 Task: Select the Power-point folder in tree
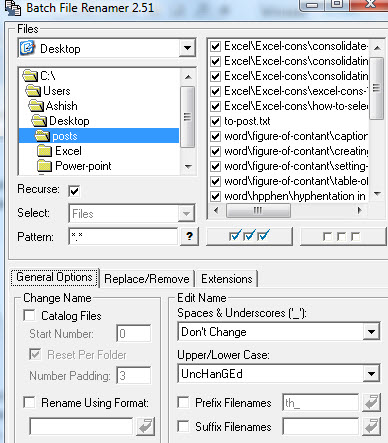(83, 166)
